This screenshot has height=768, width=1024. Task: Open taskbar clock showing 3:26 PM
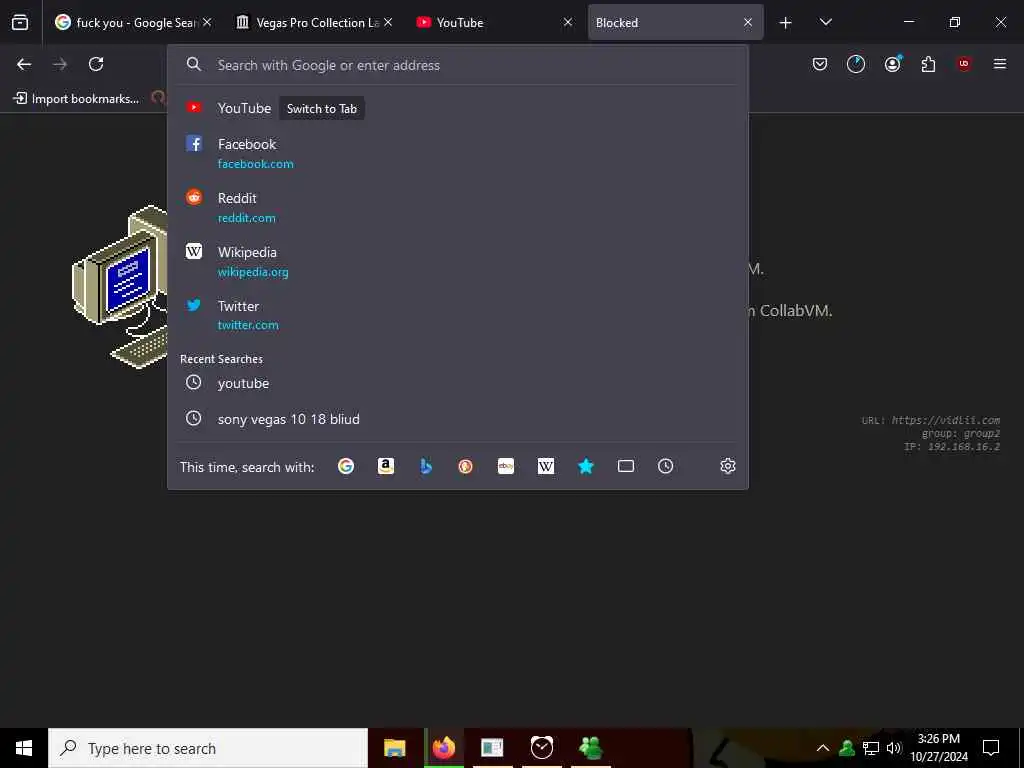(x=939, y=748)
